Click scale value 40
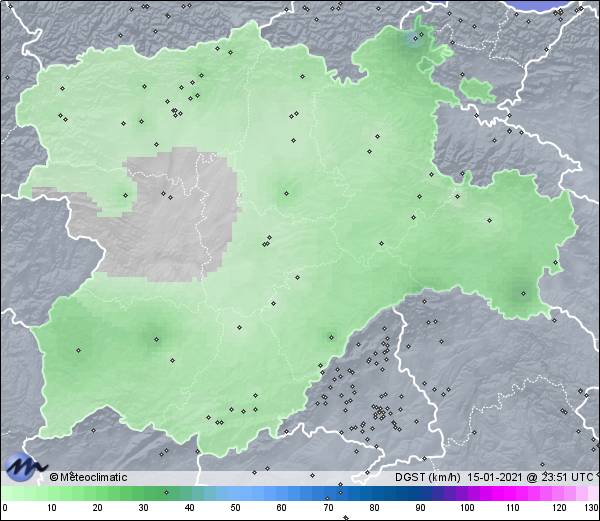The height and width of the screenshot is (521, 600). (189, 508)
